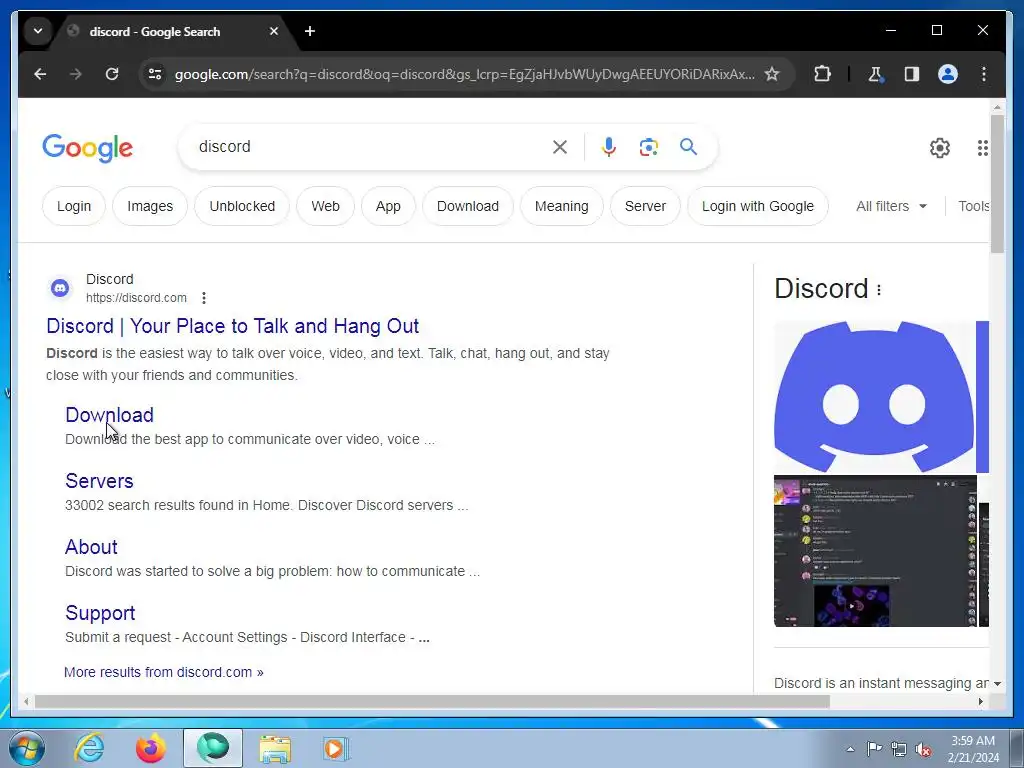Expand the Discord description arrow in panel
The image size is (1024, 768).
[x=997, y=684]
